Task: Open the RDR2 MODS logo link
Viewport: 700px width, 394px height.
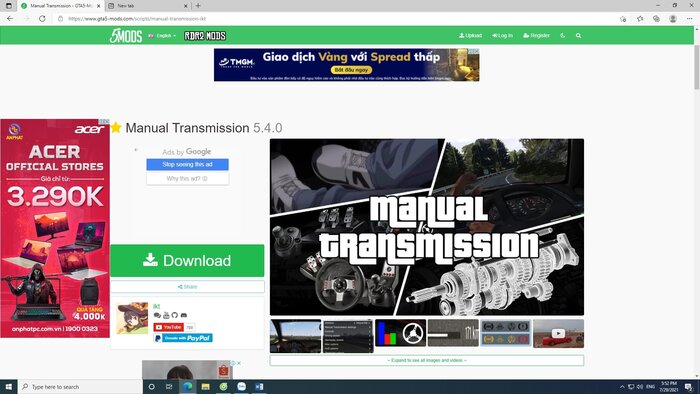Action: point(205,36)
